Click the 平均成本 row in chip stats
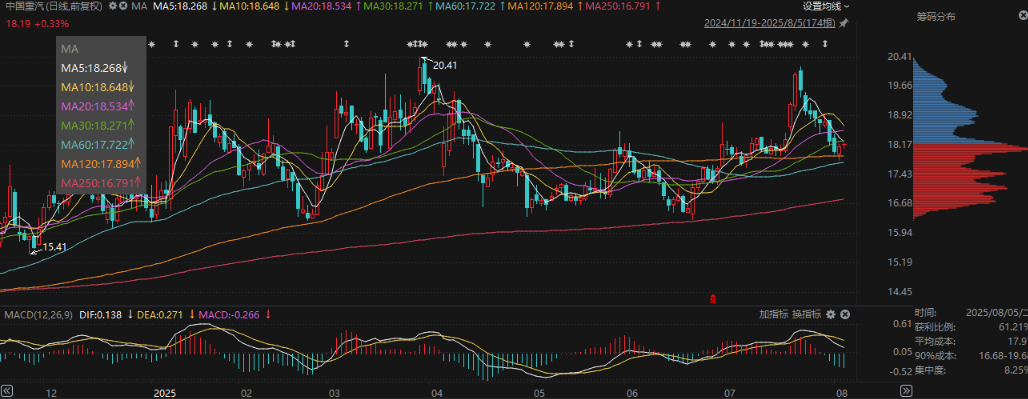The image size is (1028, 399). tap(971, 341)
